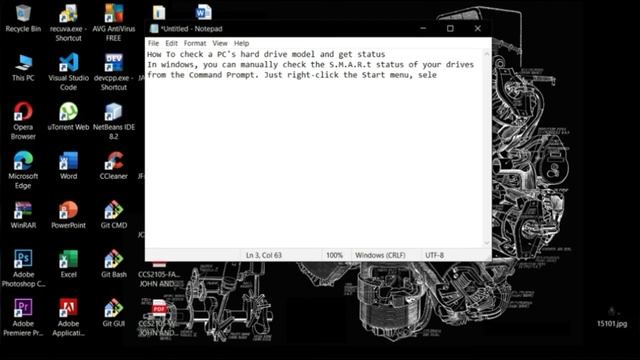
Task: Select the WinRAR desktop icon
Action: click(x=23, y=215)
